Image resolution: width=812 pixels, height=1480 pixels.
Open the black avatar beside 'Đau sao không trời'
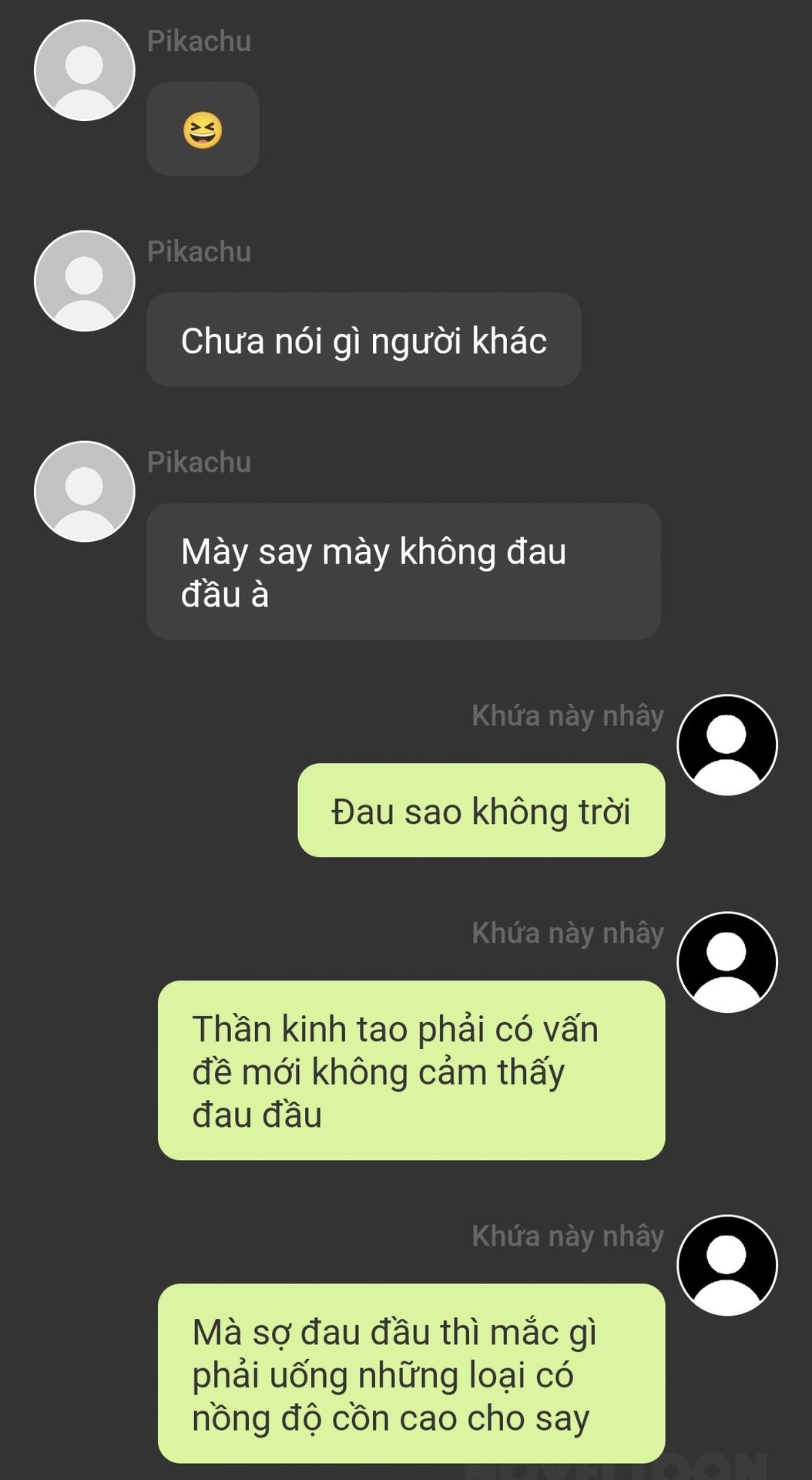[x=727, y=745]
